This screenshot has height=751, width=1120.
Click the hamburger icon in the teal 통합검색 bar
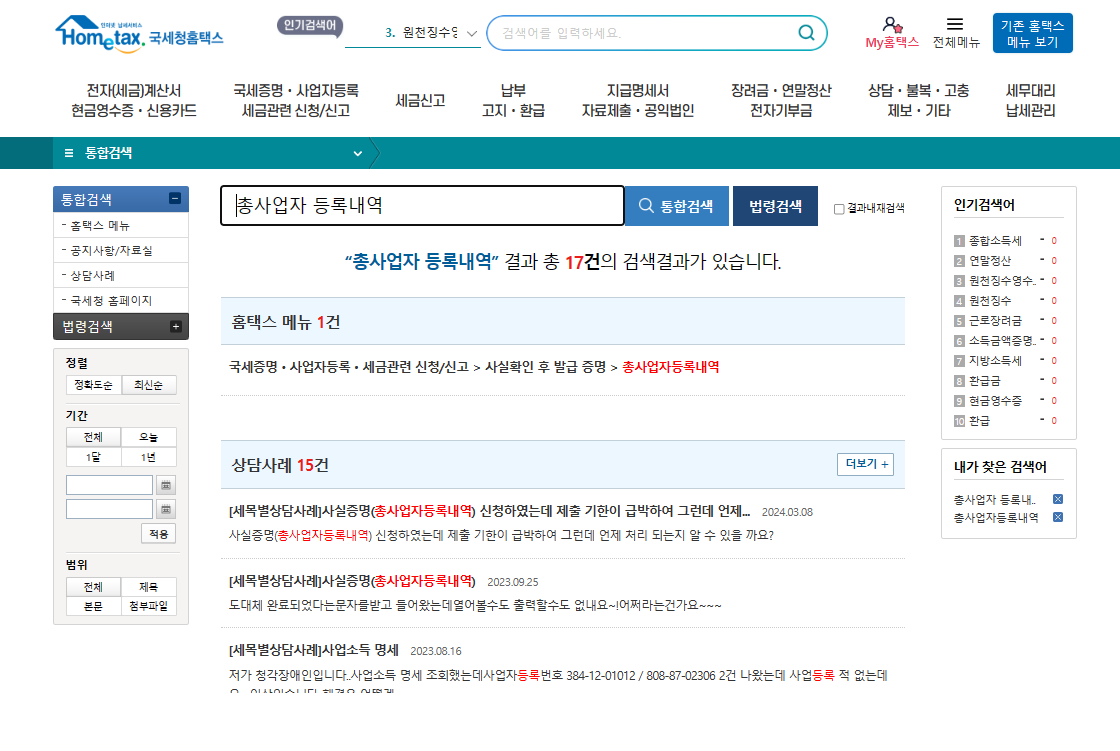point(67,153)
